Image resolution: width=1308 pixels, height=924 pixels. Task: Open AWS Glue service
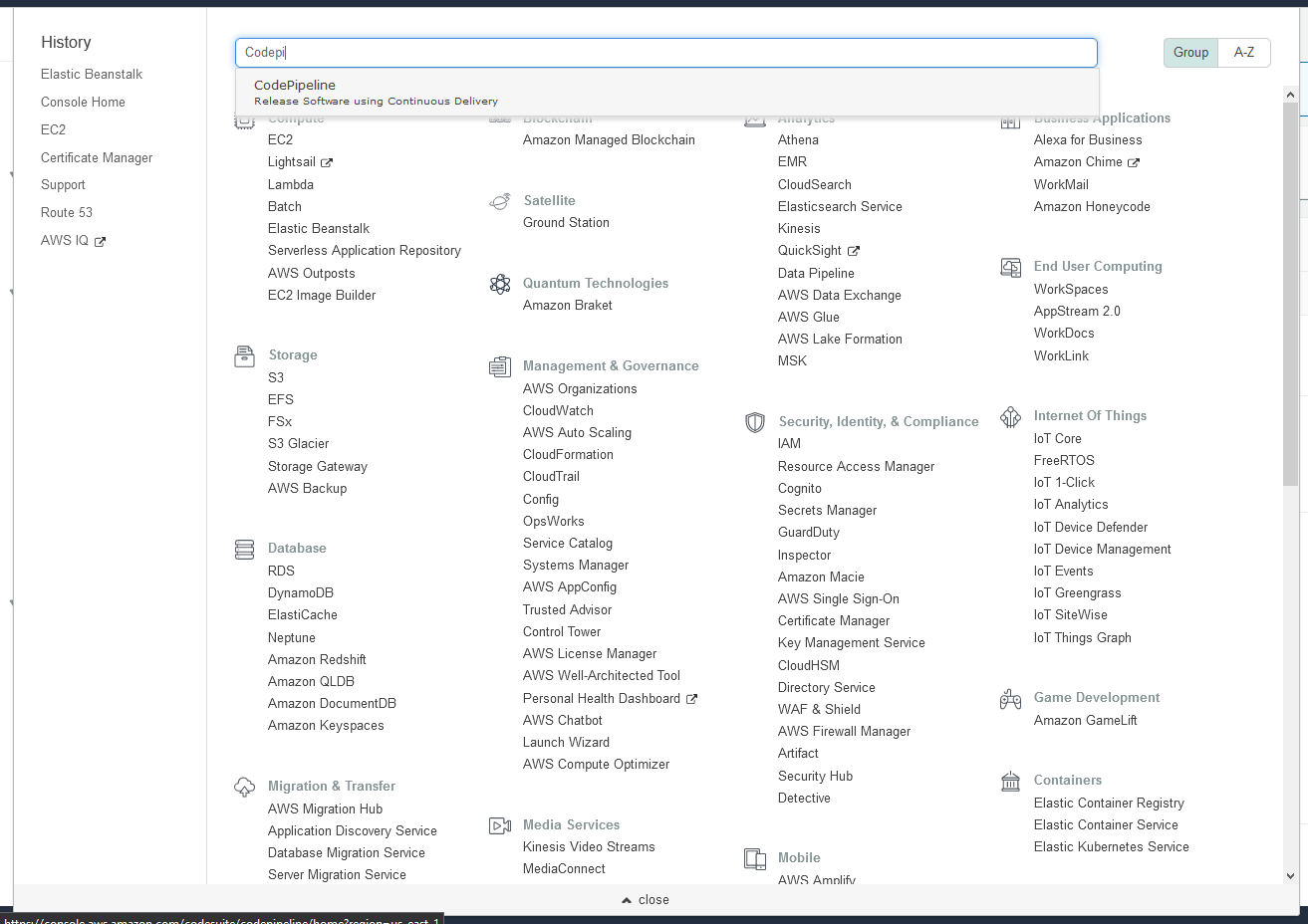pyautogui.click(x=809, y=318)
